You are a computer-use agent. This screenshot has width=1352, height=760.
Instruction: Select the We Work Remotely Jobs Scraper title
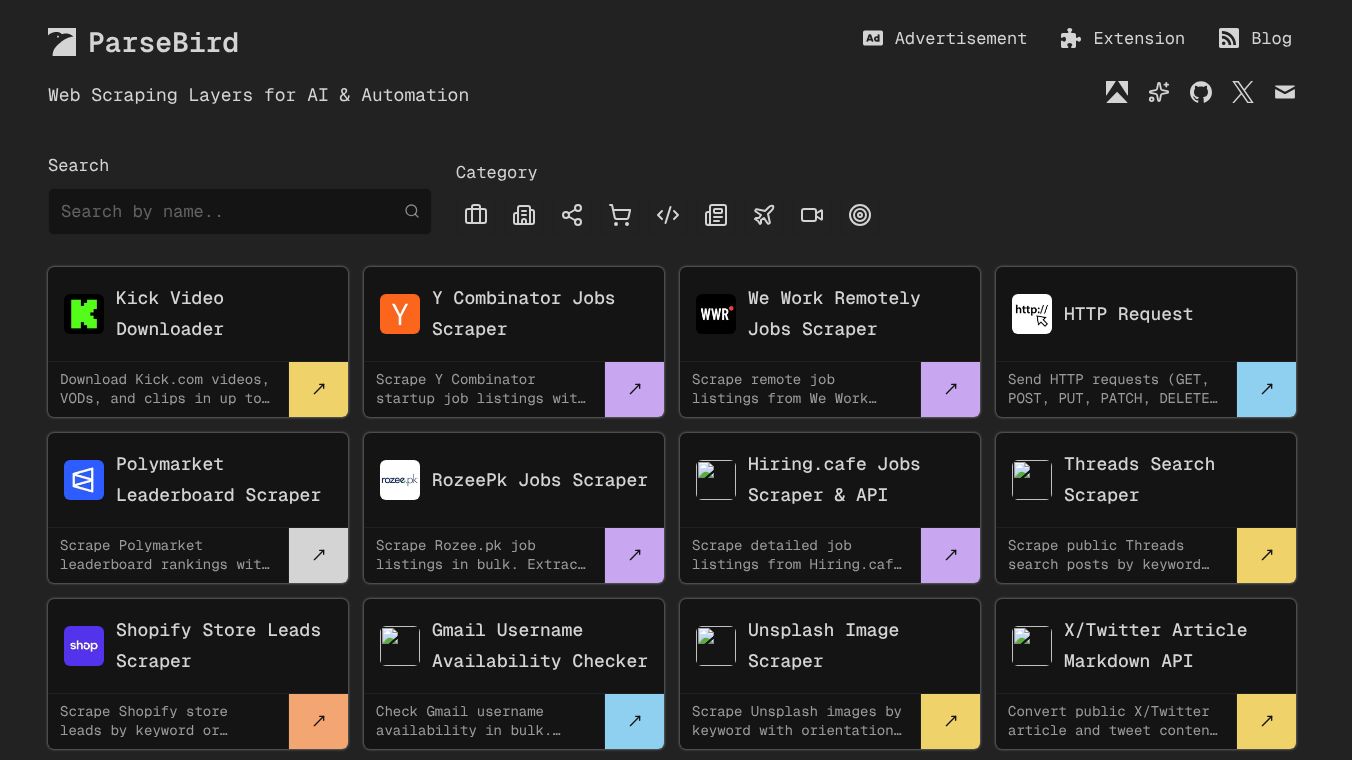click(834, 314)
